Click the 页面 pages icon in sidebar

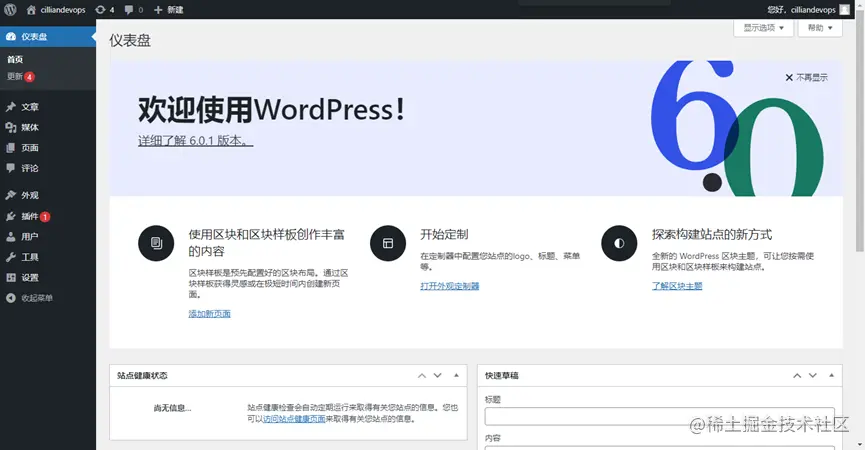pos(10,148)
